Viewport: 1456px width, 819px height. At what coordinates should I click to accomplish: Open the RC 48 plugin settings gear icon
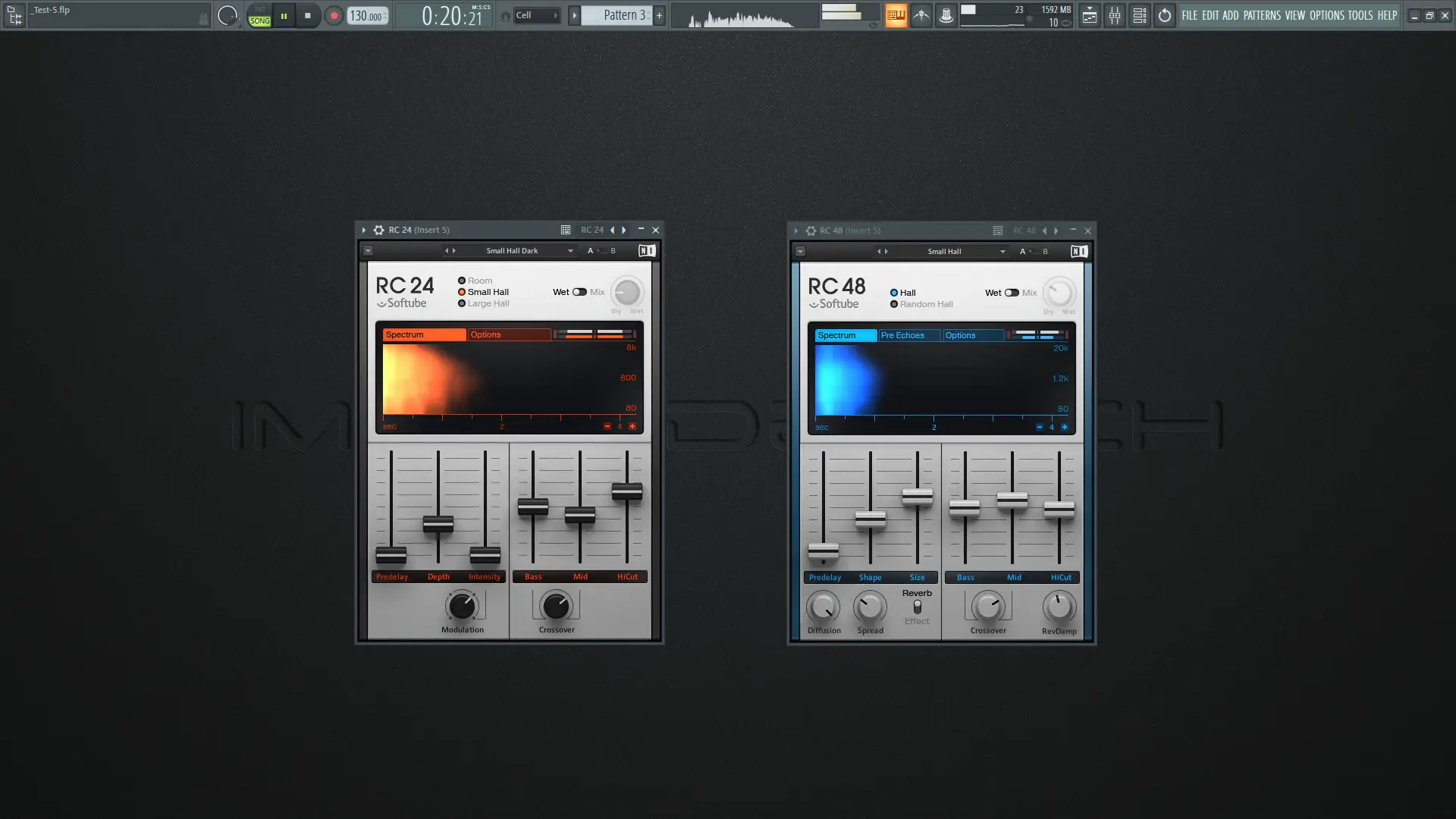coord(810,231)
